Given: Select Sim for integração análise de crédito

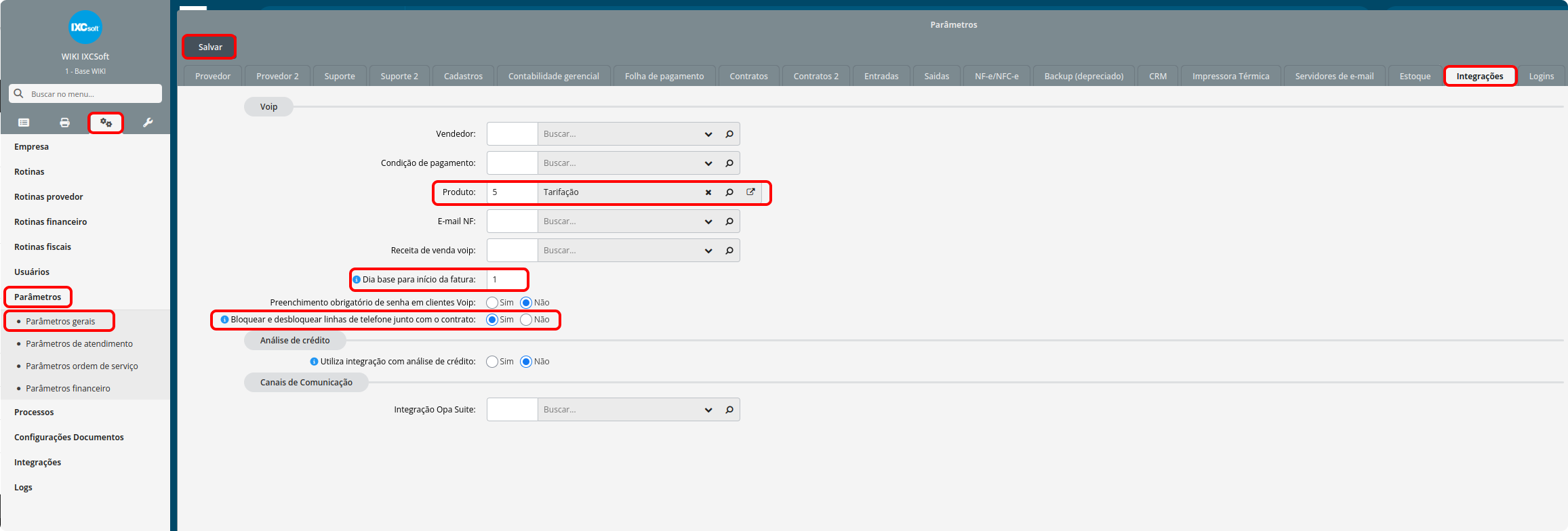Looking at the screenshot, I should (492, 362).
